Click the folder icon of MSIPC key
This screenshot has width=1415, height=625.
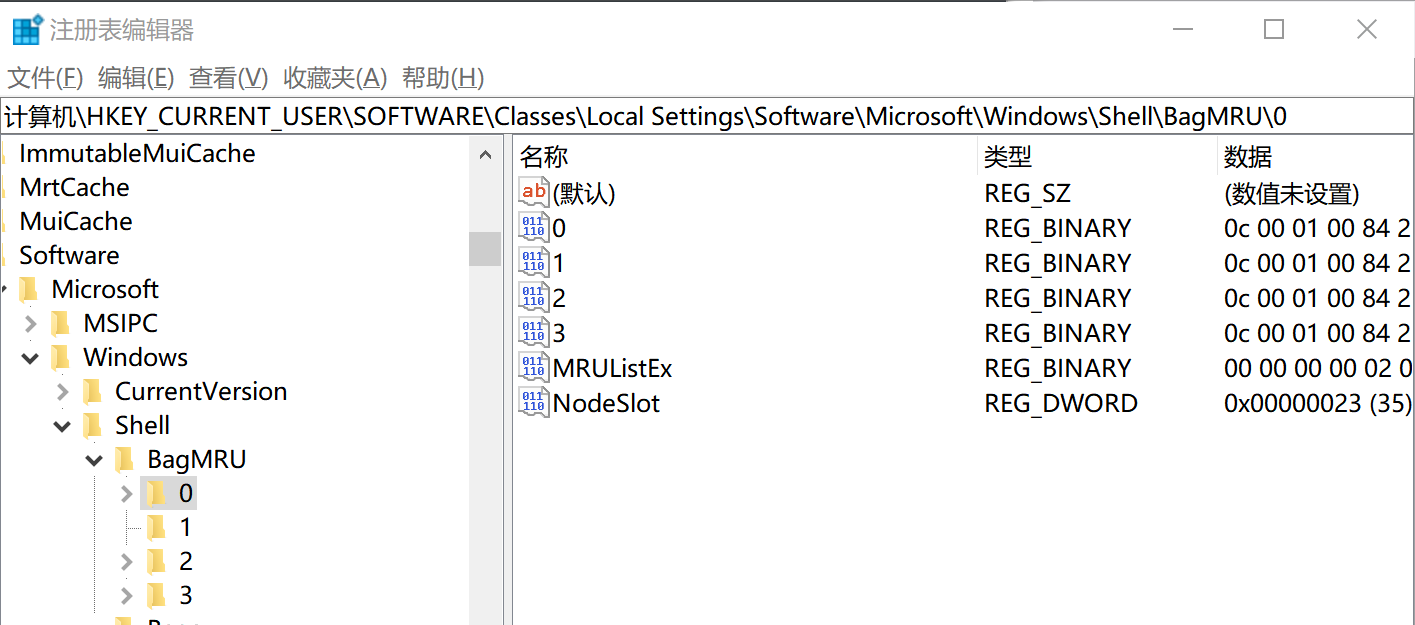pyautogui.click(x=62, y=323)
